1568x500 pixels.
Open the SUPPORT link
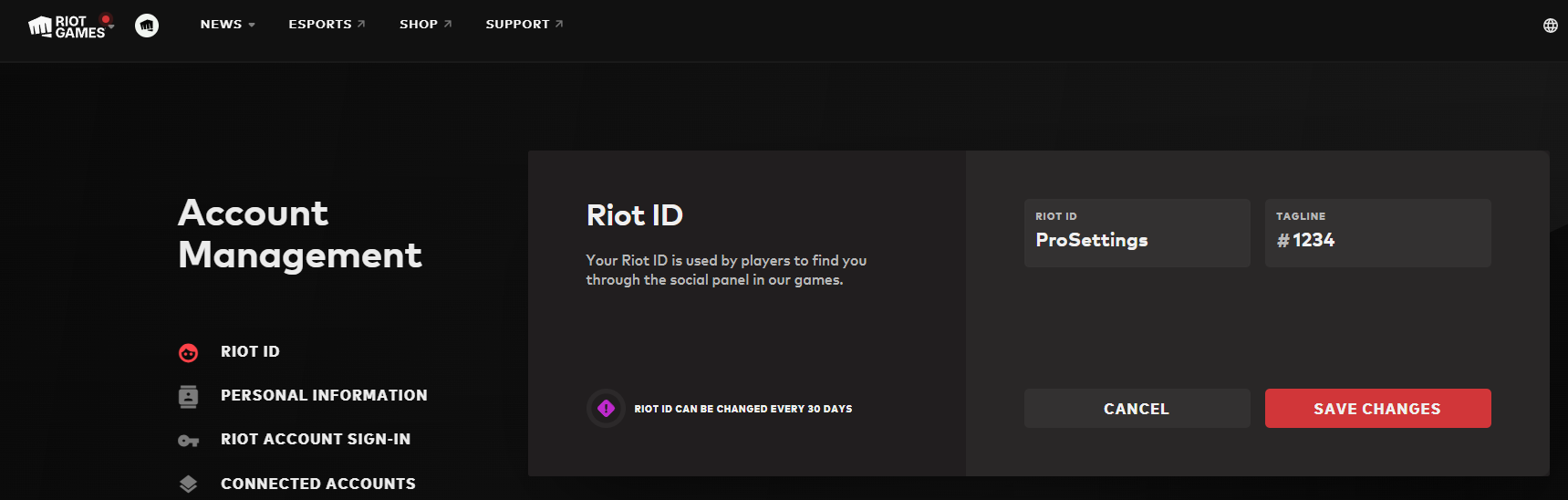point(524,25)
